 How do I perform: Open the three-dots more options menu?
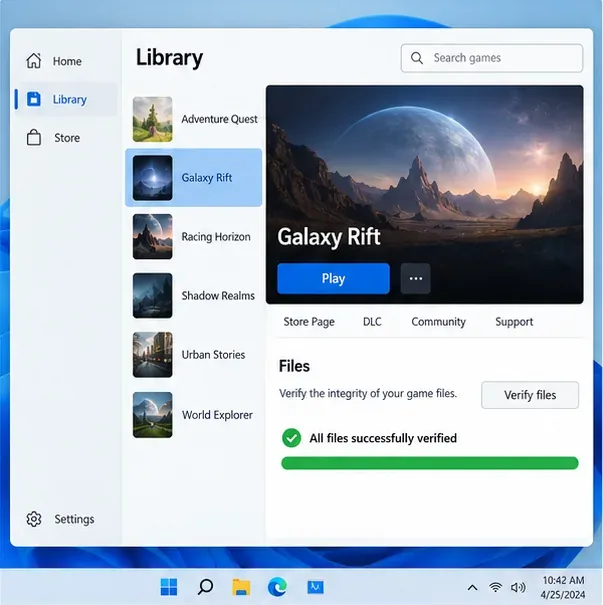coord(416,279)
